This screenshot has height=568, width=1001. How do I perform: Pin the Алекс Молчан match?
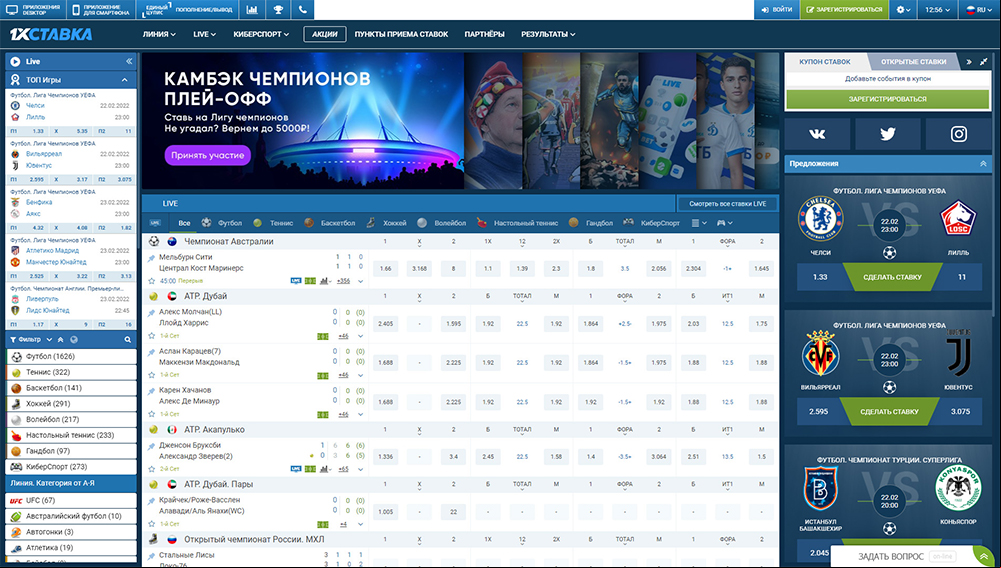[x=151, y=313]
